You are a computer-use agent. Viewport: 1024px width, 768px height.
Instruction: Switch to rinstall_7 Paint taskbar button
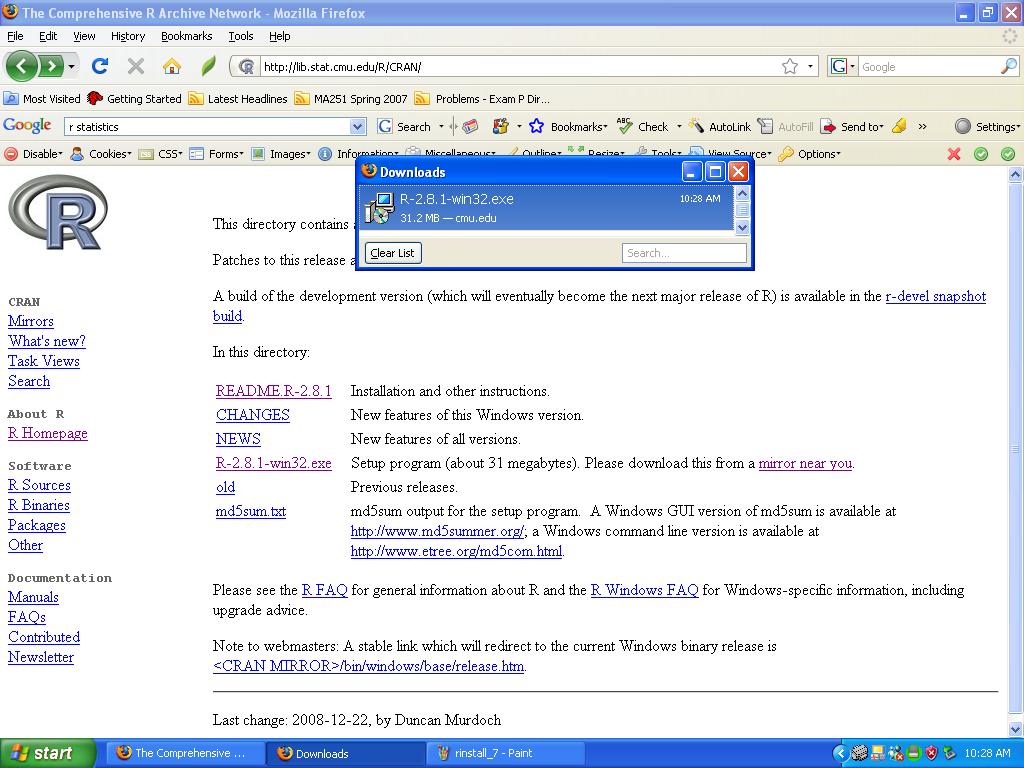(x=507, y=753)
